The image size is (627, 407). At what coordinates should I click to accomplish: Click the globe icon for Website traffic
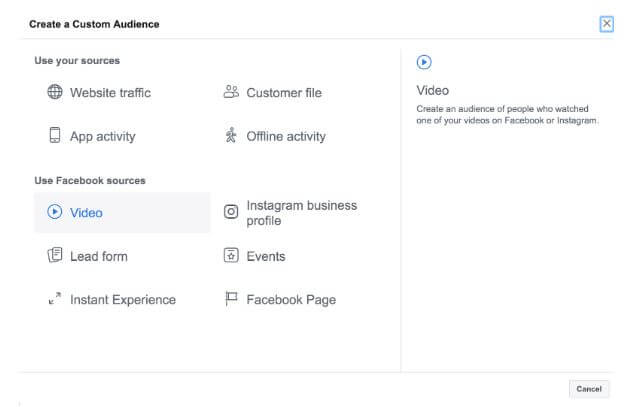(x=55, y=92)
